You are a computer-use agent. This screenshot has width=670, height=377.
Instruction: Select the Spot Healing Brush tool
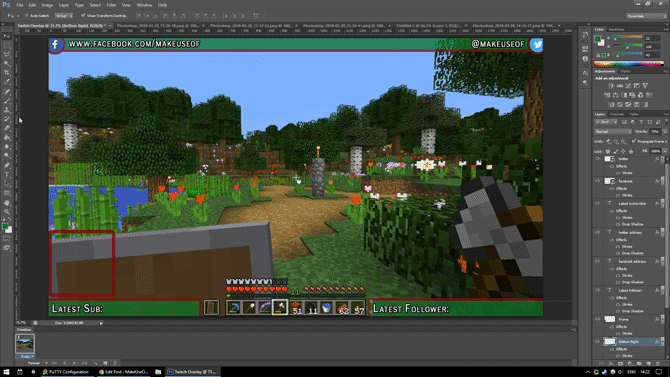pos(7,91)
